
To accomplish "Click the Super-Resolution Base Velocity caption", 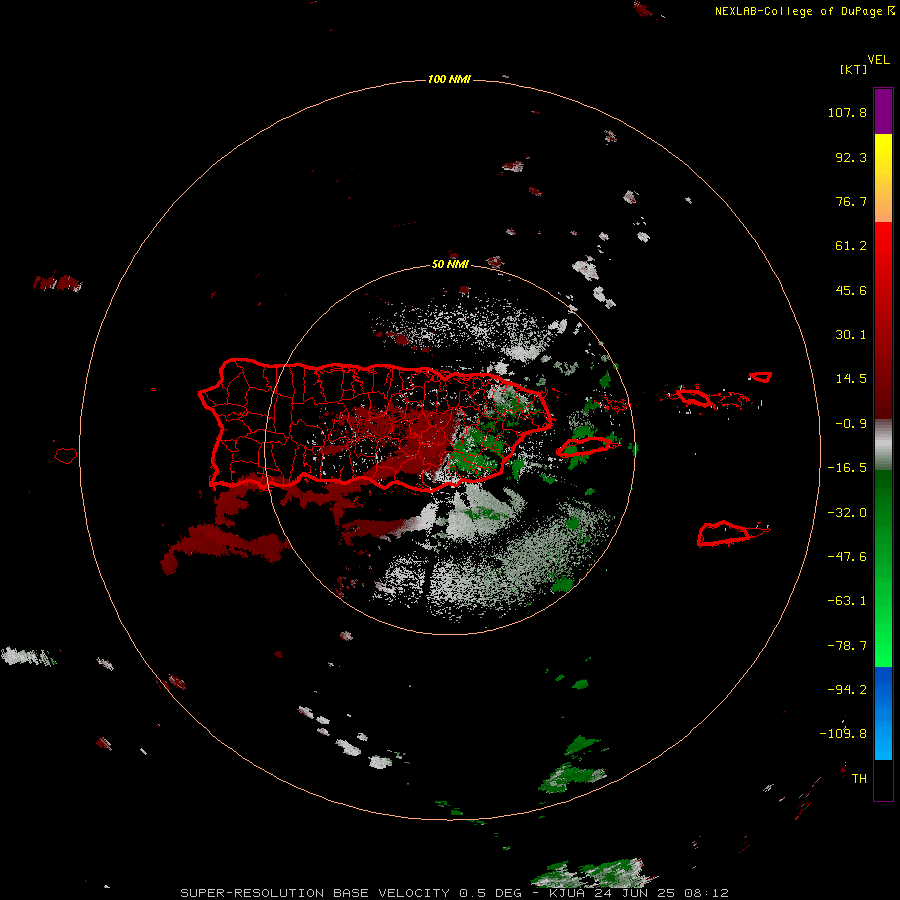I will pyautogui.click(x=454, y=893).
